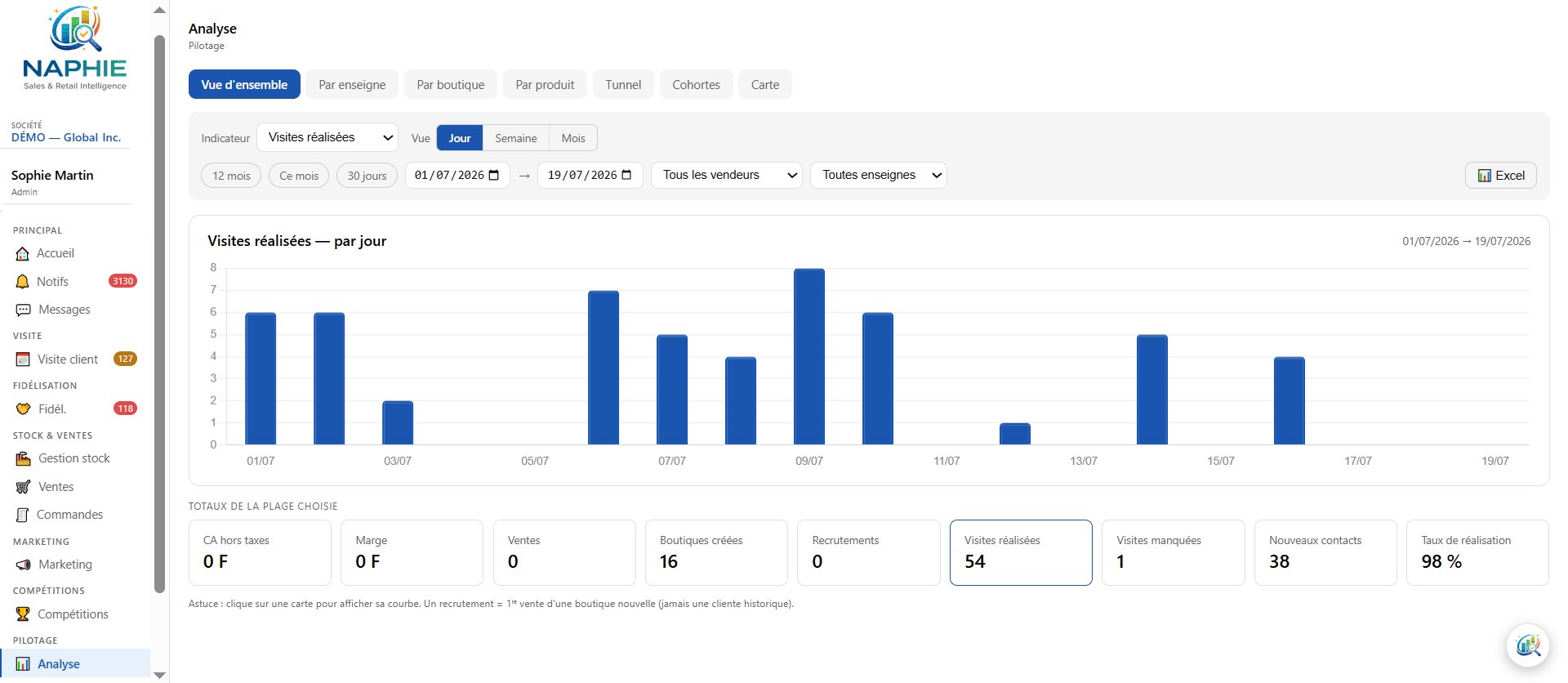Switch view to Jour

point(460,138)
